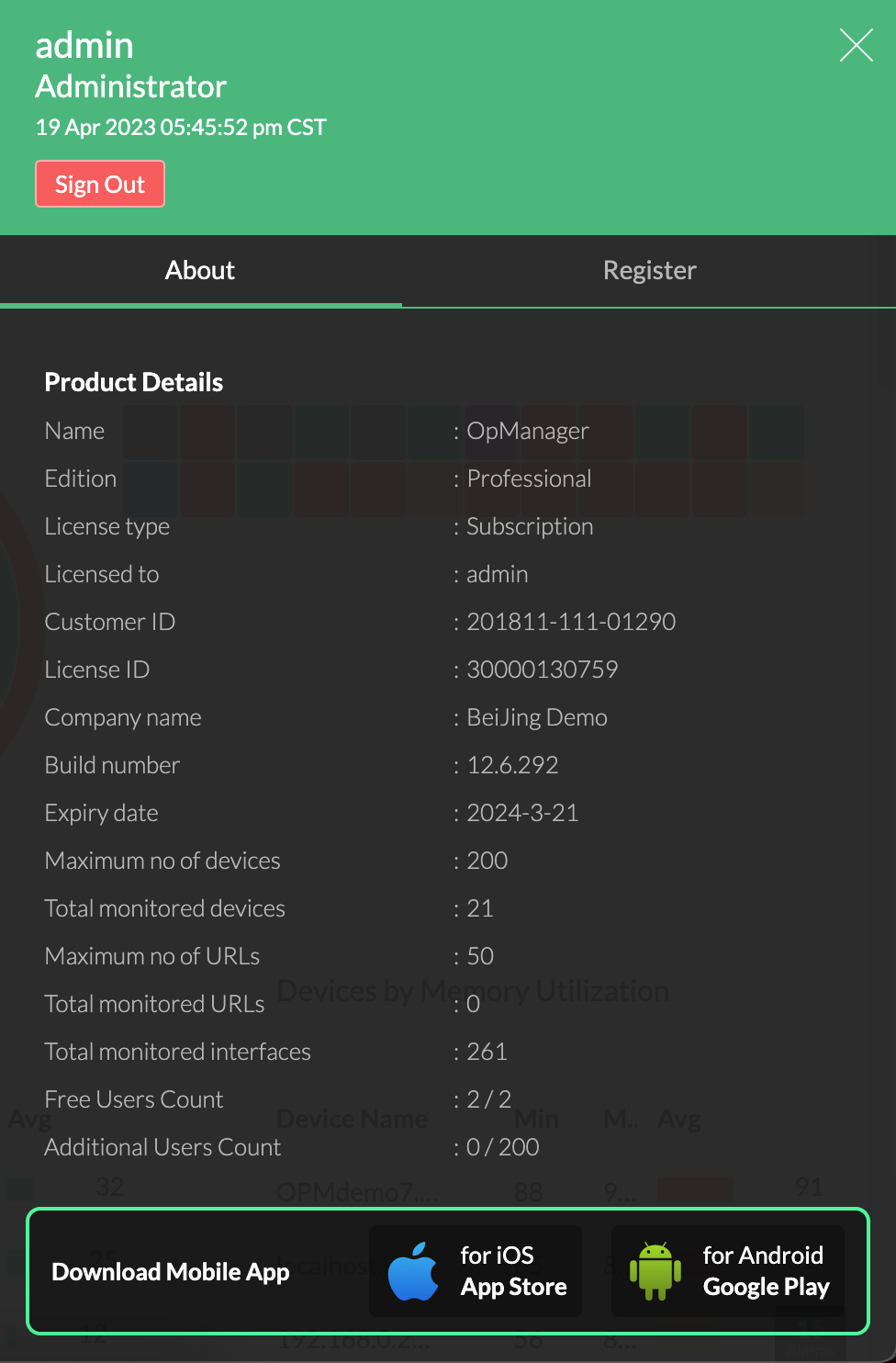Open the Register tab

[649, 270]
